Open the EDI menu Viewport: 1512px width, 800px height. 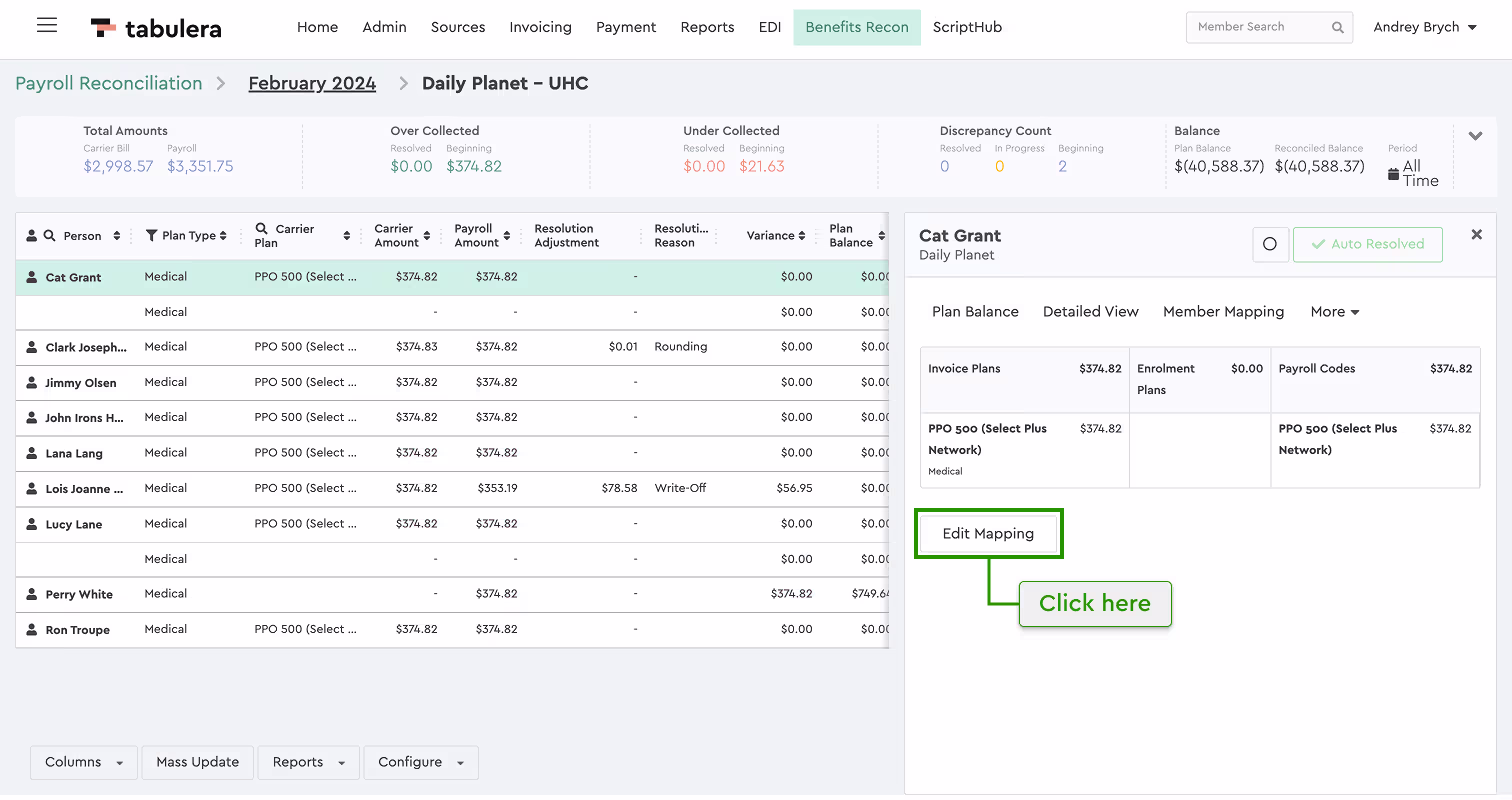[x=769, y=27]
